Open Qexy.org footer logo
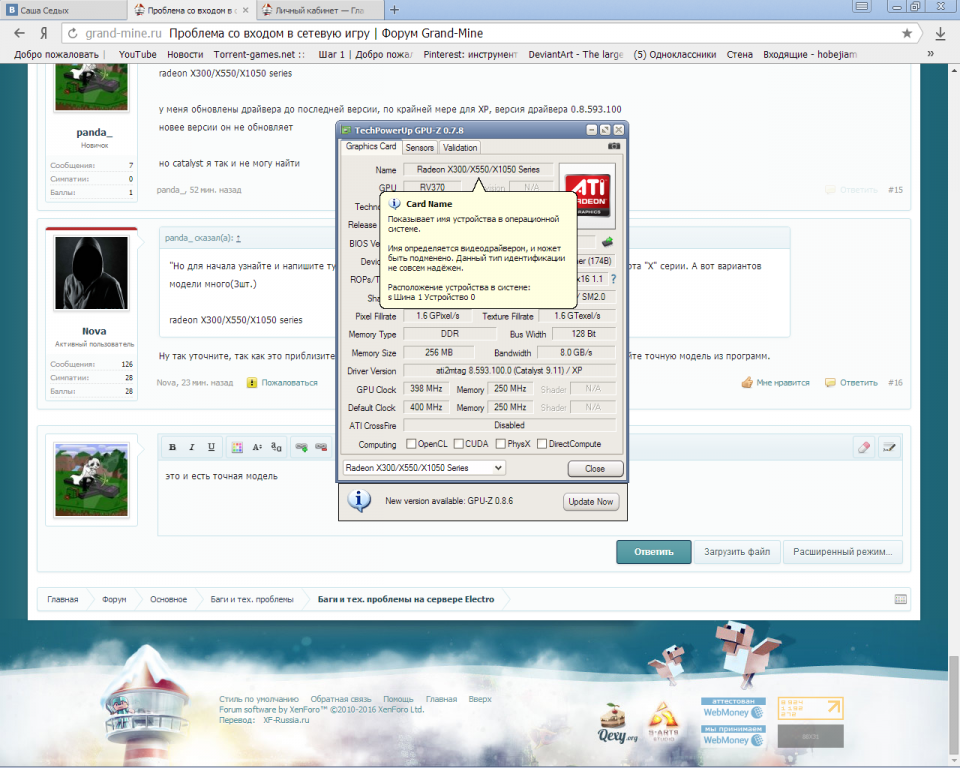Image resolution: width=960 pixels, height=768 pixels. tap(617, 723)
